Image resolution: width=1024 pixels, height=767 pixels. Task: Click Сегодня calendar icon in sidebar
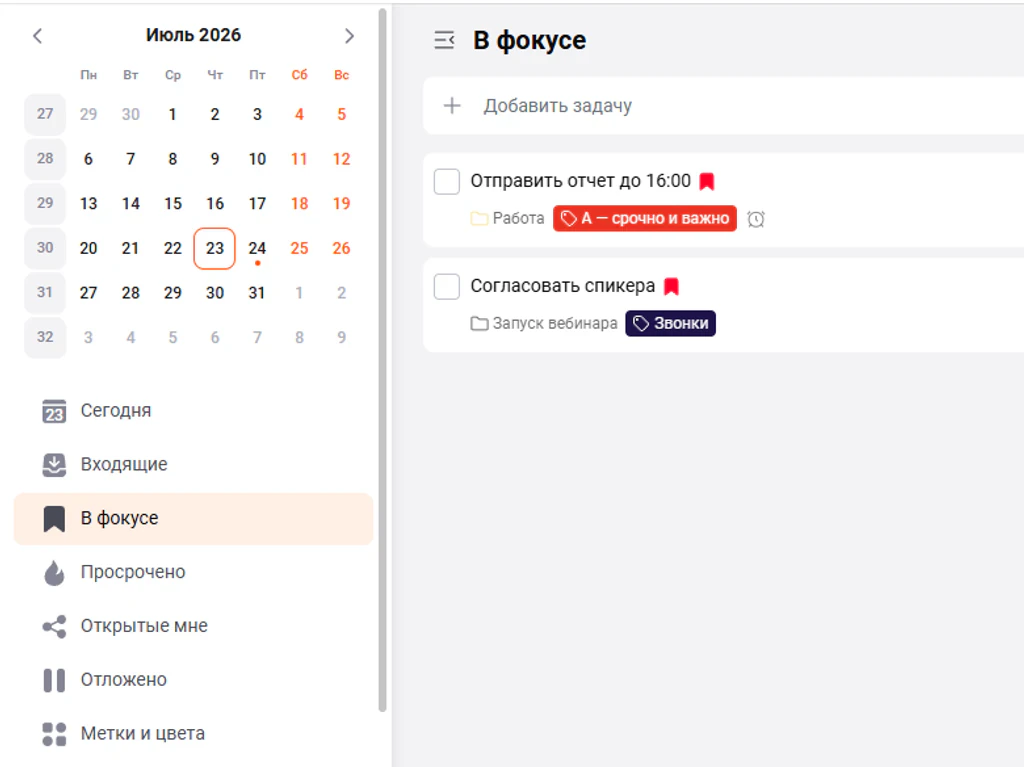click(x=54, y=411)
